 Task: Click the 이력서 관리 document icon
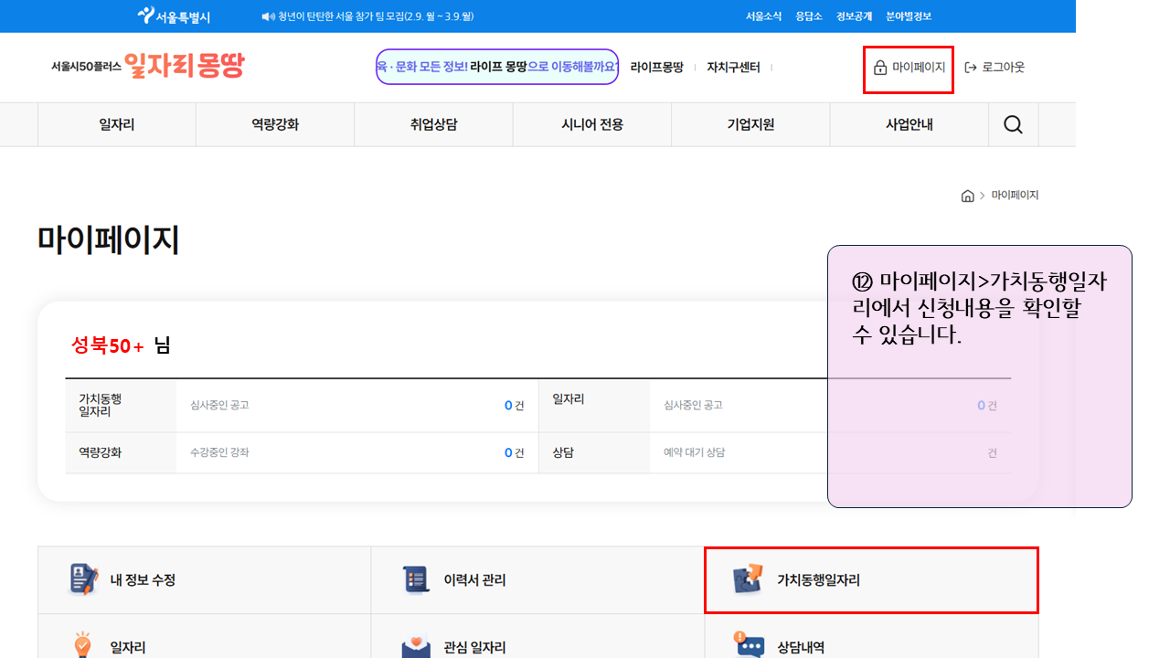tap(415, 580)
